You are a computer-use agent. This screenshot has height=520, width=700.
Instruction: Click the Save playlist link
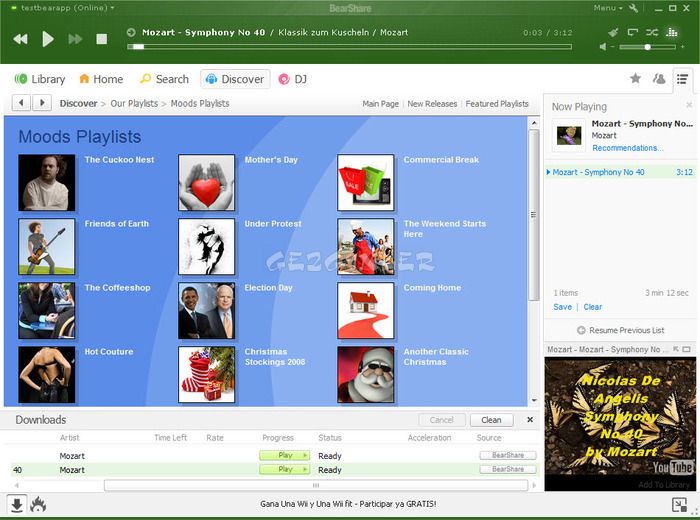point(562,307)
